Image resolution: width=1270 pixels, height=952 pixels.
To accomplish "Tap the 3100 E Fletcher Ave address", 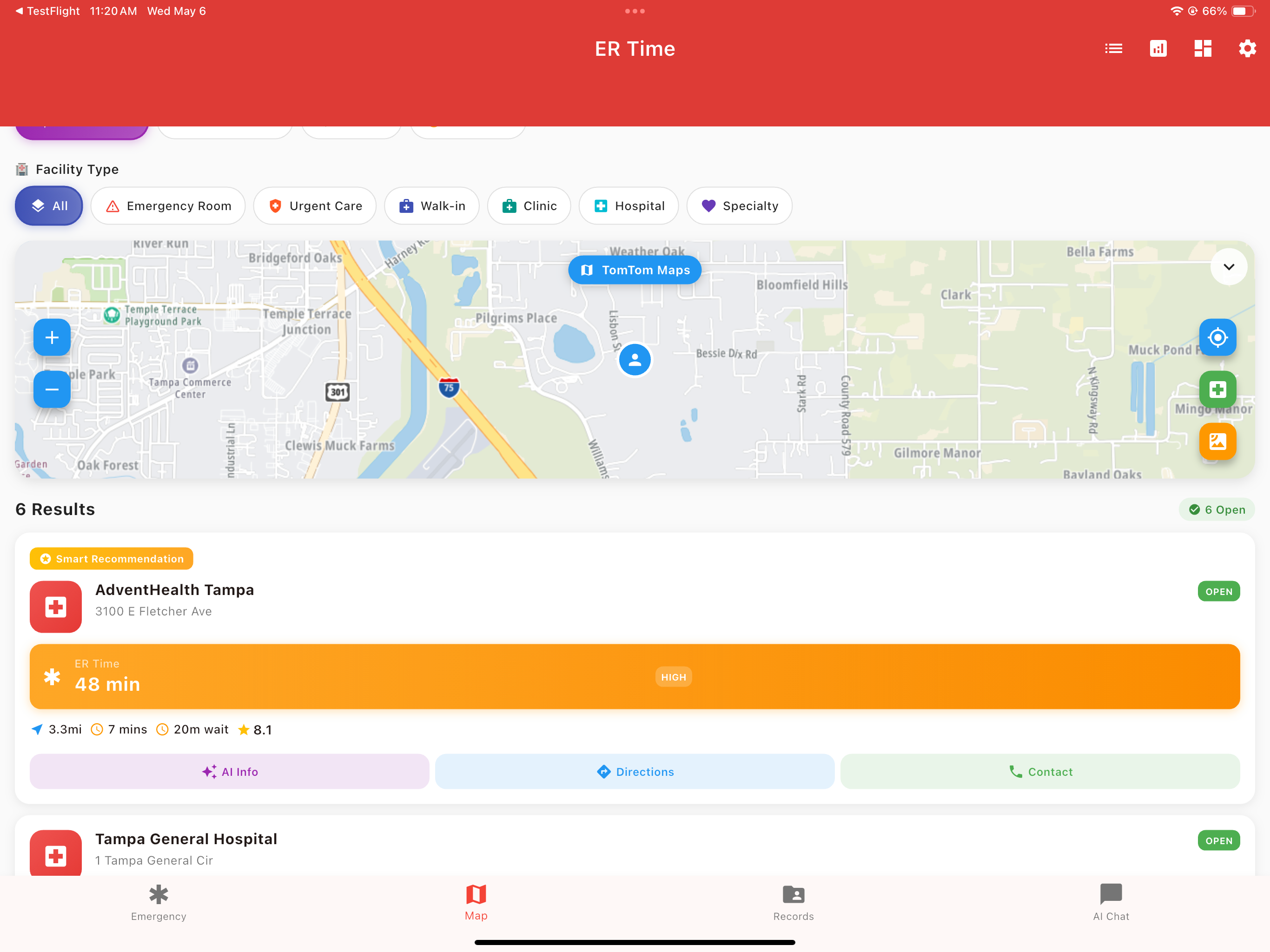I will point(153,612).
